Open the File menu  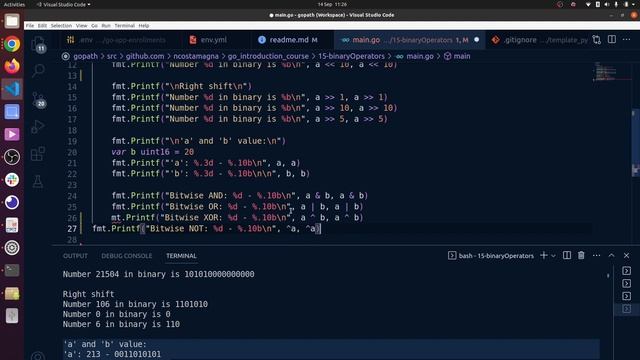[30, 25]
